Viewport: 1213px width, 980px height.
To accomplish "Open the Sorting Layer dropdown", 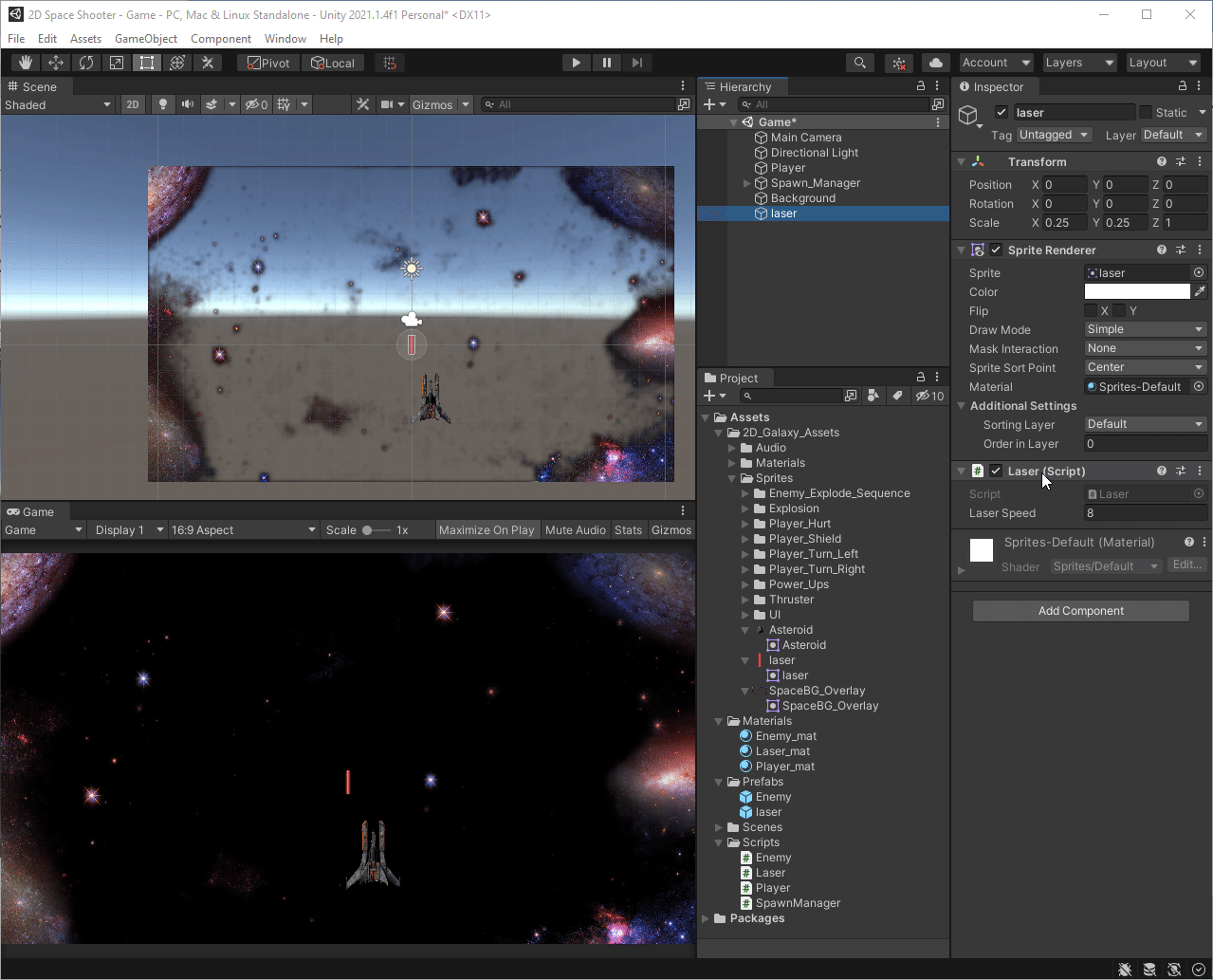I will [1146, 424].
